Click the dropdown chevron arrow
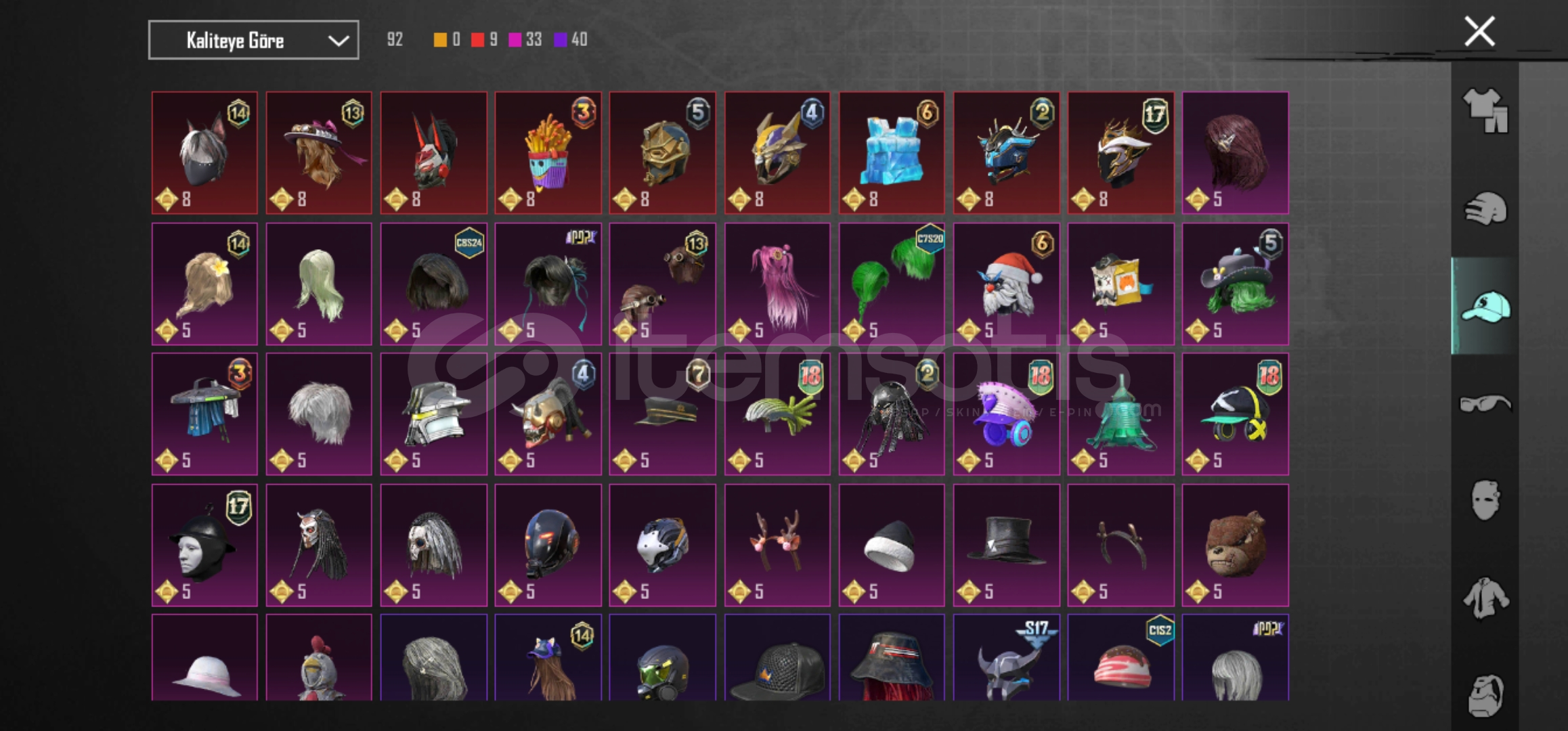 [x=338, y=41]
